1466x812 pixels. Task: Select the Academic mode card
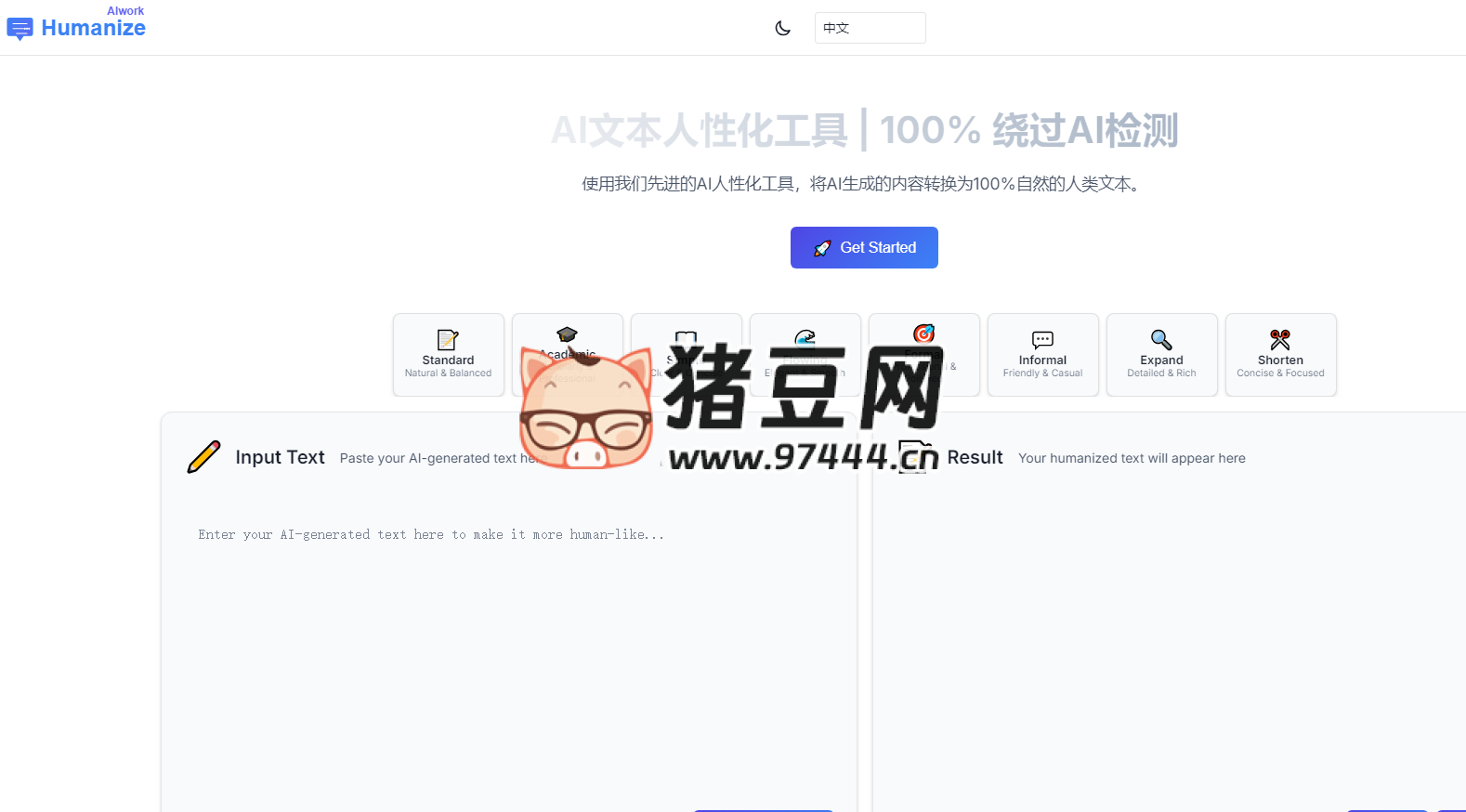tap(568, 355)
